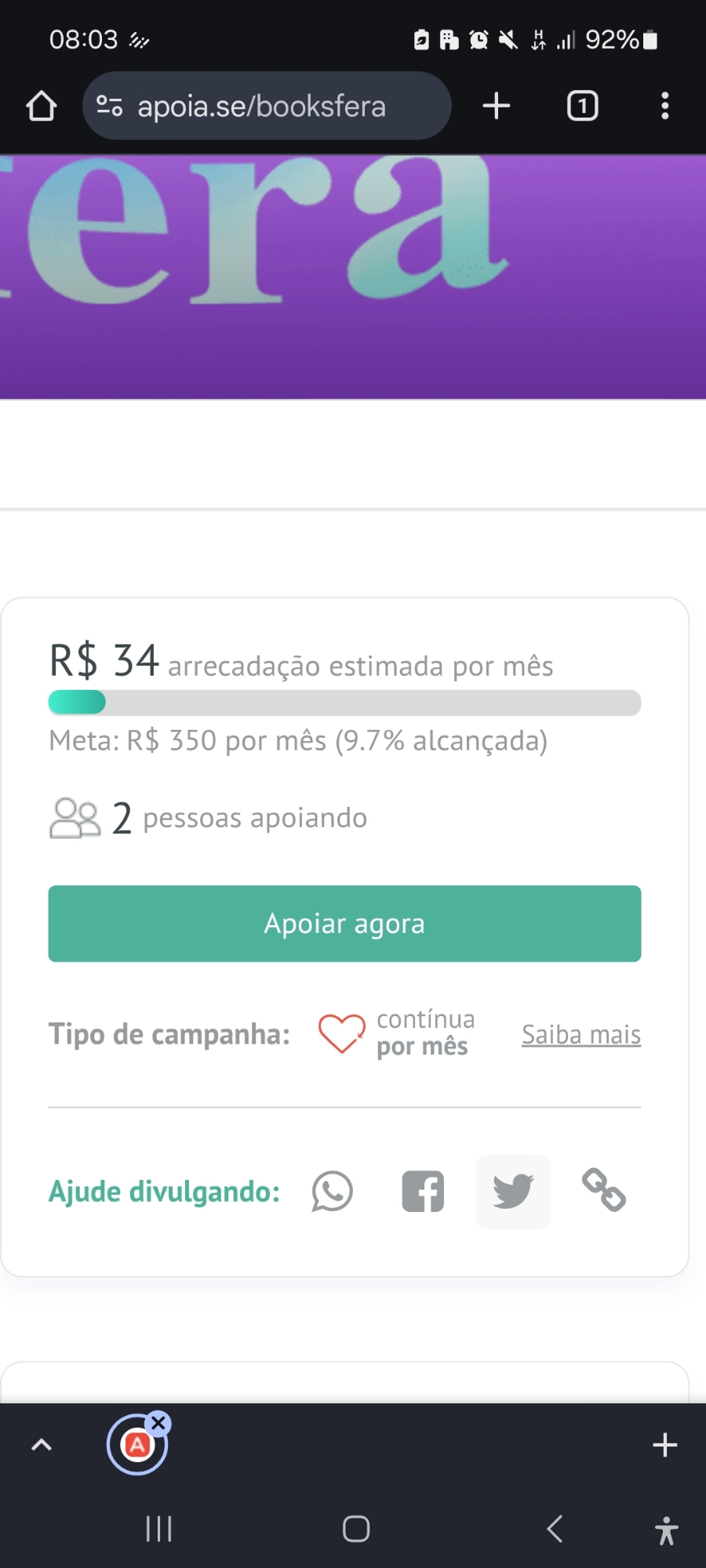The width and height of the screenshot is (706, 1568).
Task: Share campaign on Twitter
Action: 513,1192
